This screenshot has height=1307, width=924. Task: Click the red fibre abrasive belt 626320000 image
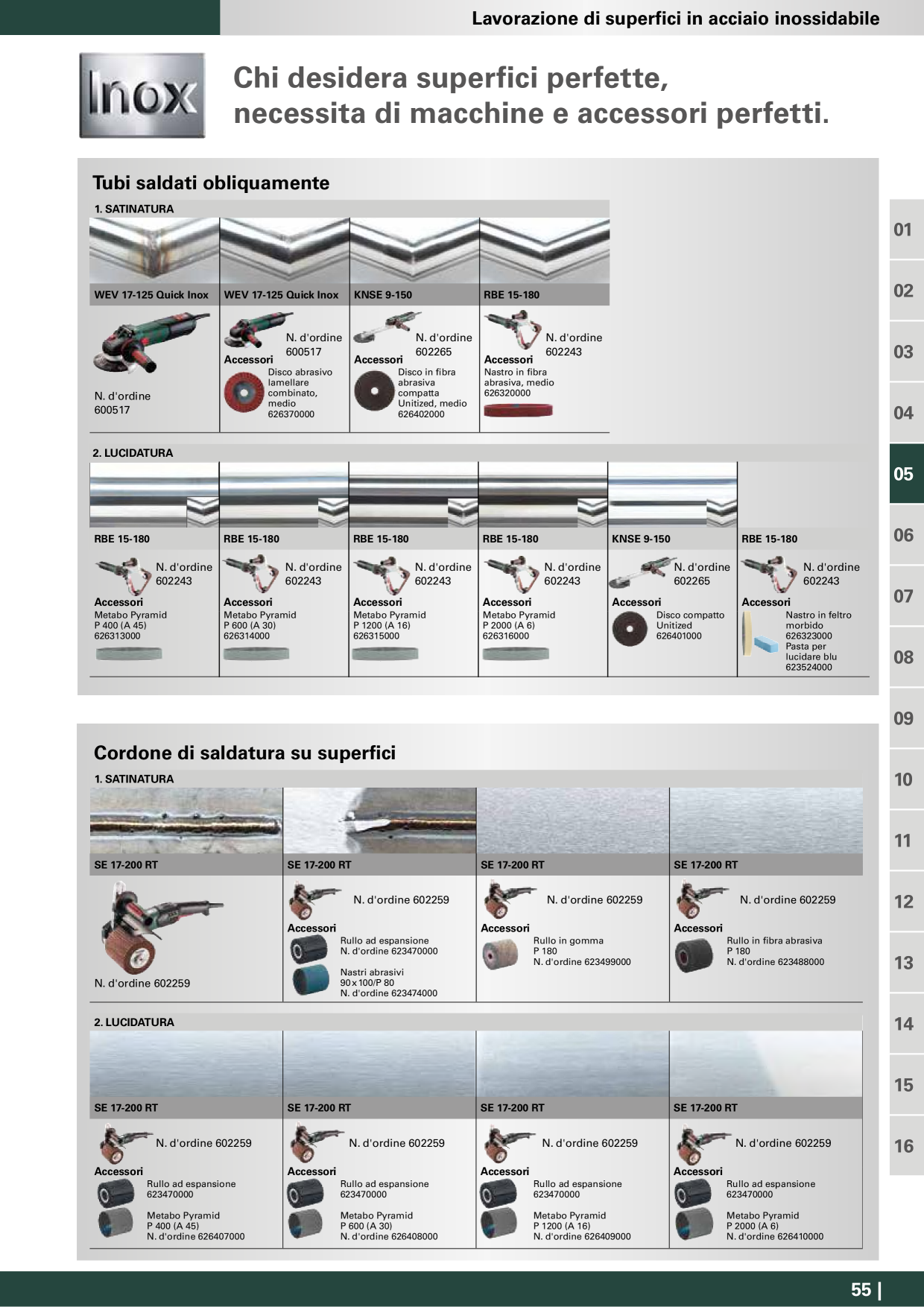click(x=519, y=410)
